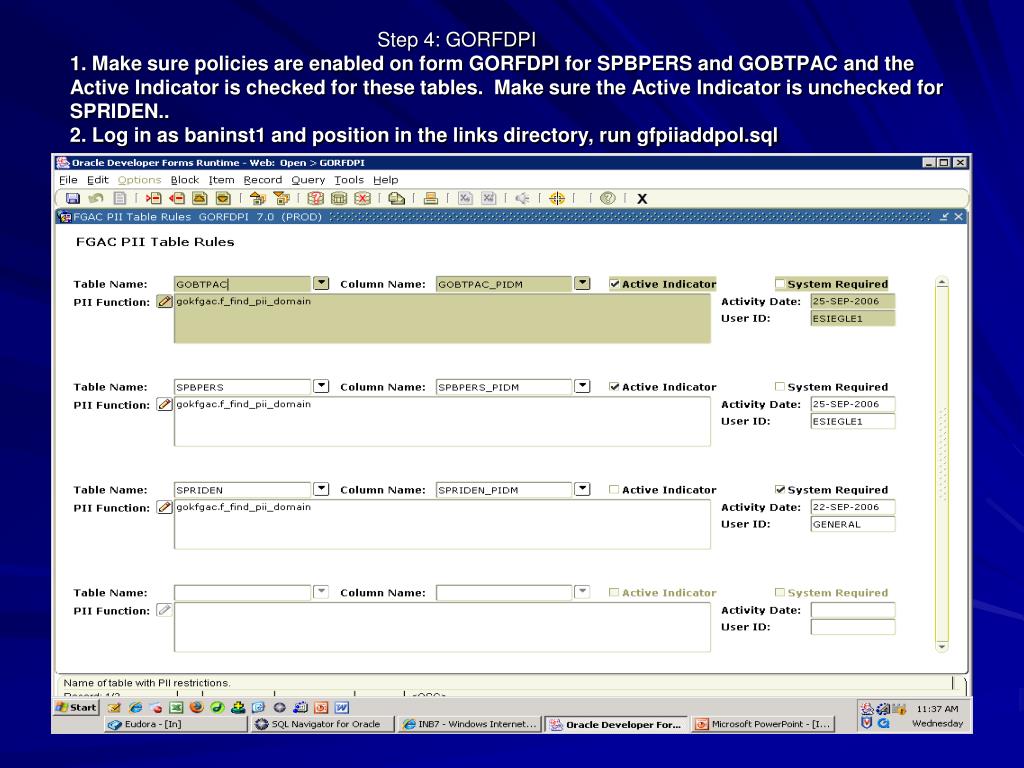Click the Previous Block toolbar icon
The height and width of the screenshot is (768, 1024).
(x=257, y=199)
